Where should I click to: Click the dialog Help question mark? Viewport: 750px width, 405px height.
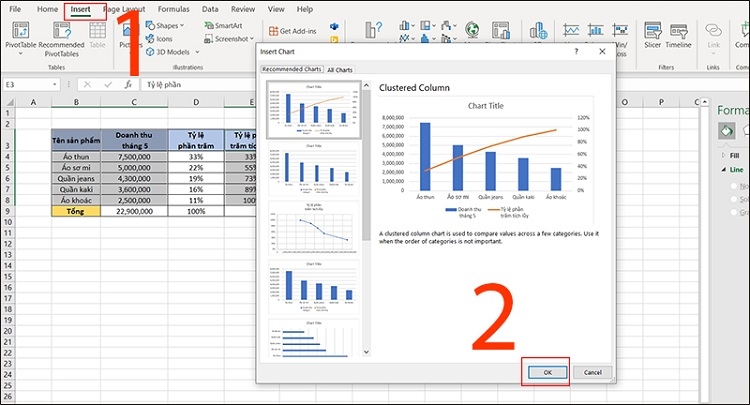(576, 50)
